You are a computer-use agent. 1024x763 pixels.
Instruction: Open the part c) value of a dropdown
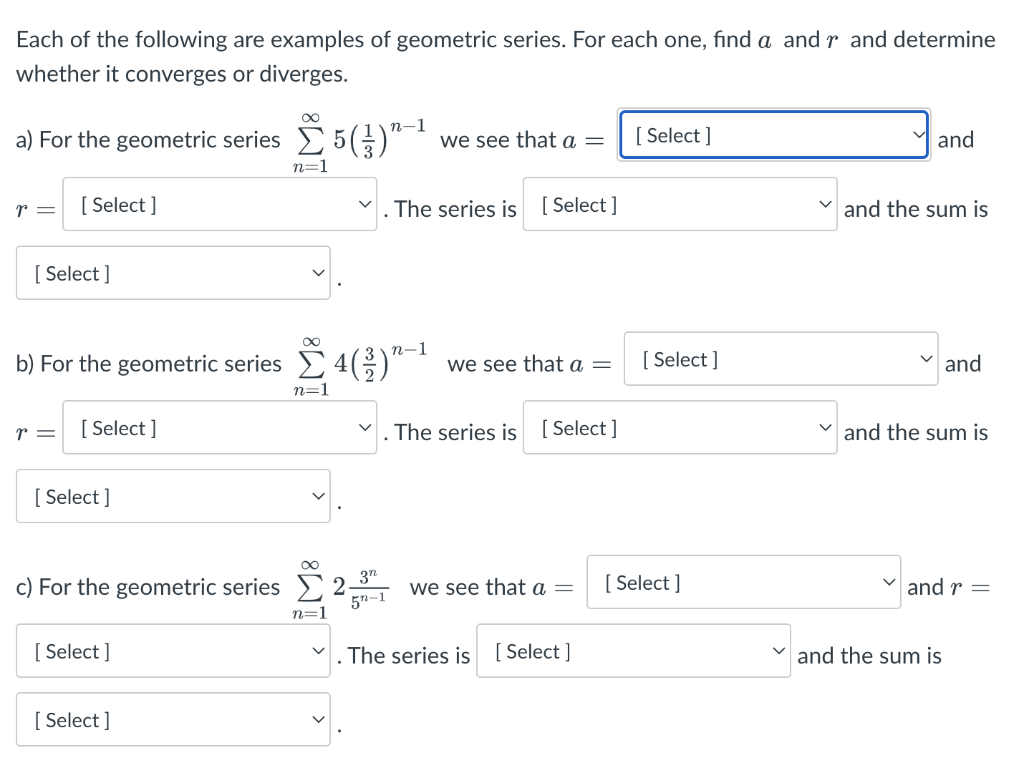(743, 582)
